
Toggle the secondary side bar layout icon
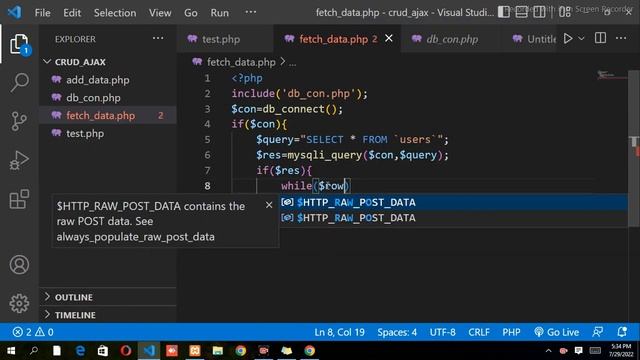[539, 12]
